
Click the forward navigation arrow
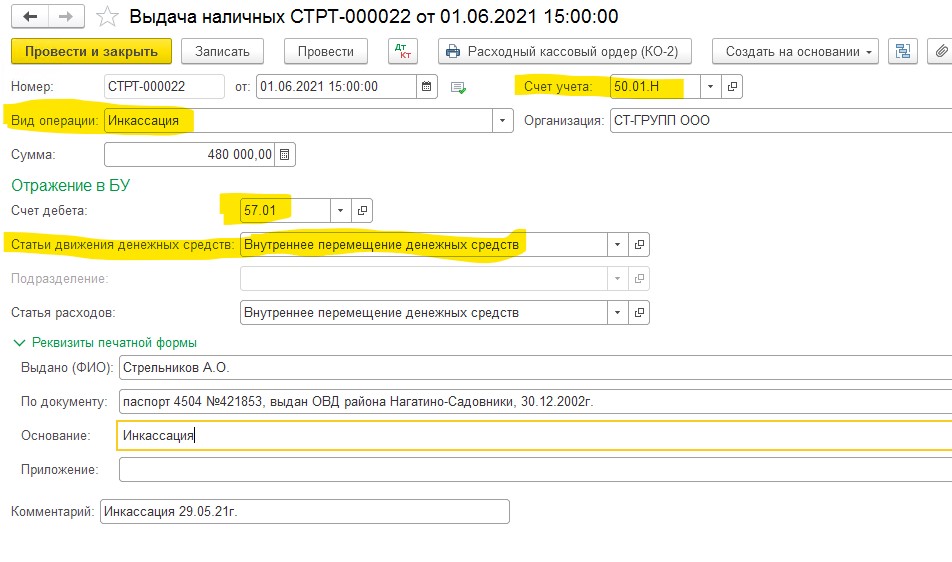[66, 17]
